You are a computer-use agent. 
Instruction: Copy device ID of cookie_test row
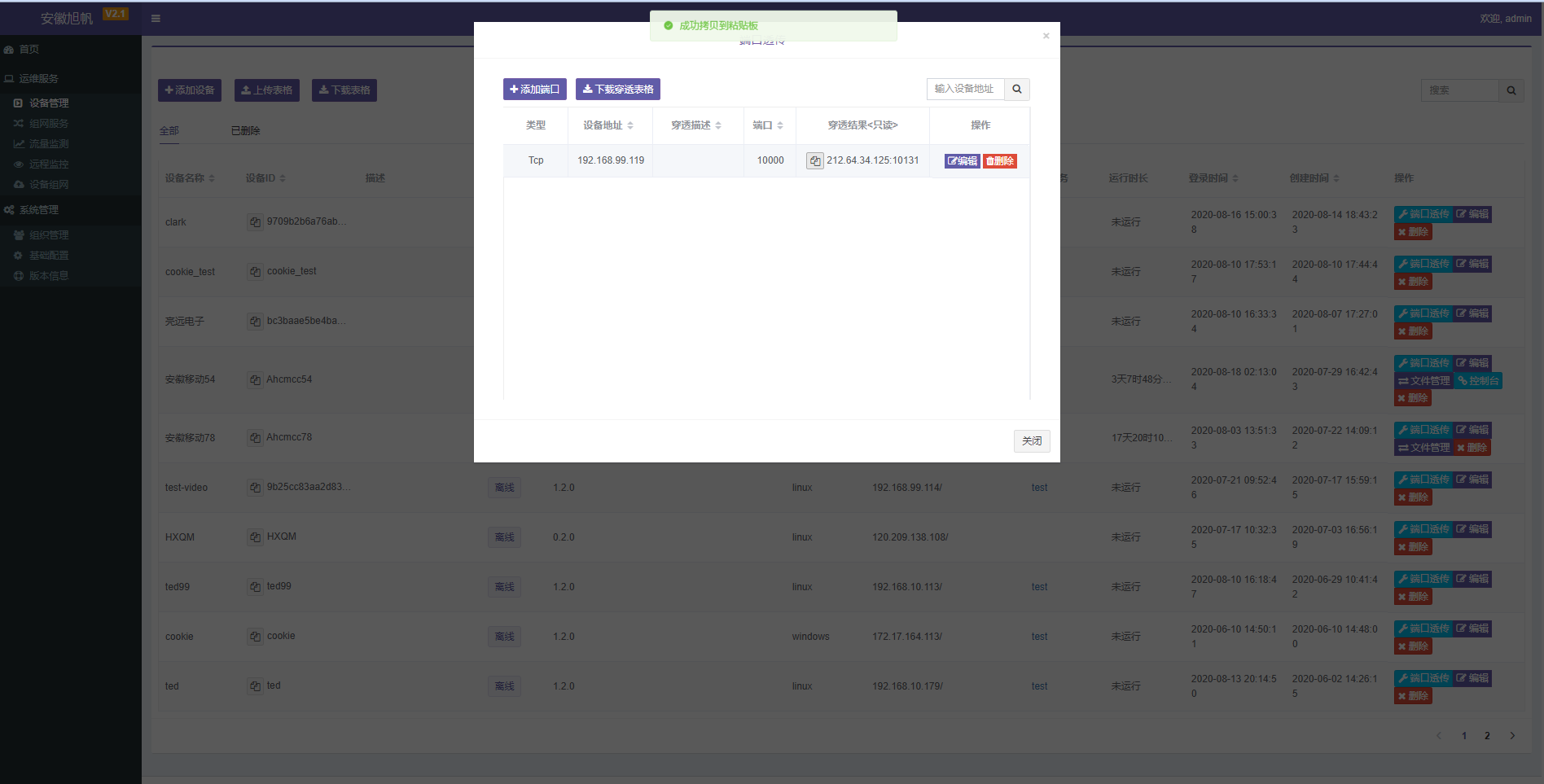tap(255, 271)
